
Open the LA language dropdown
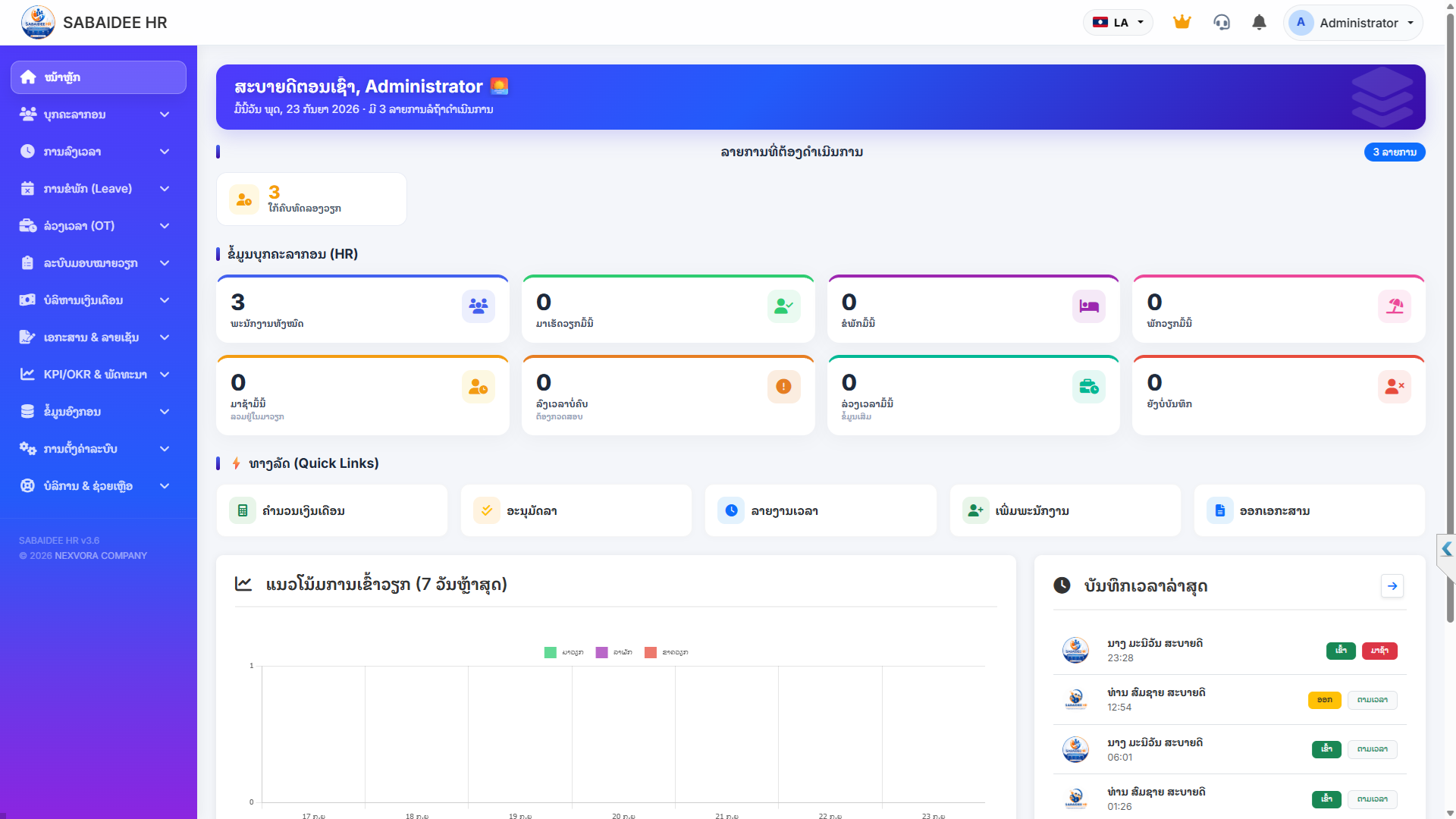coord(1118,22)
